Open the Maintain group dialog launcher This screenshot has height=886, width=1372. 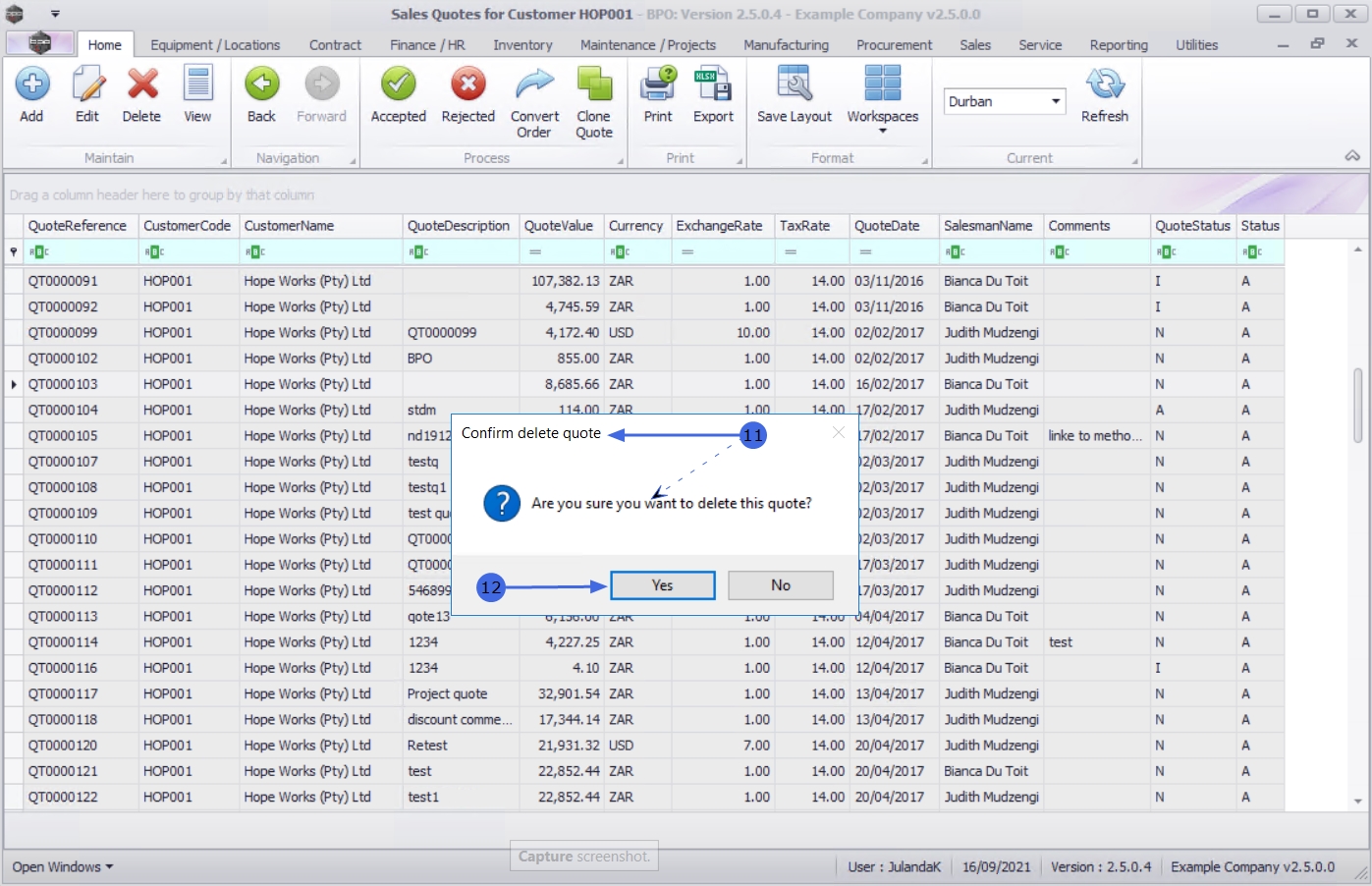pos(224,161)
